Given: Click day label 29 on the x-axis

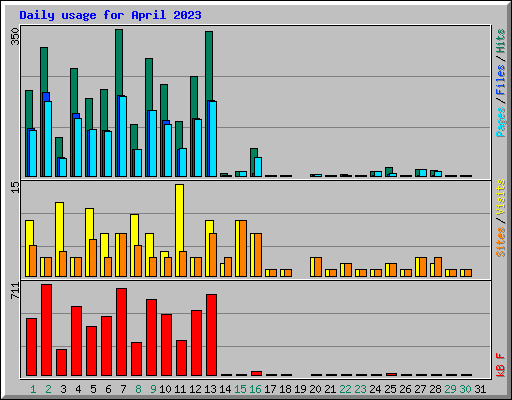Looking at the screenshot, I should (450, 389).
